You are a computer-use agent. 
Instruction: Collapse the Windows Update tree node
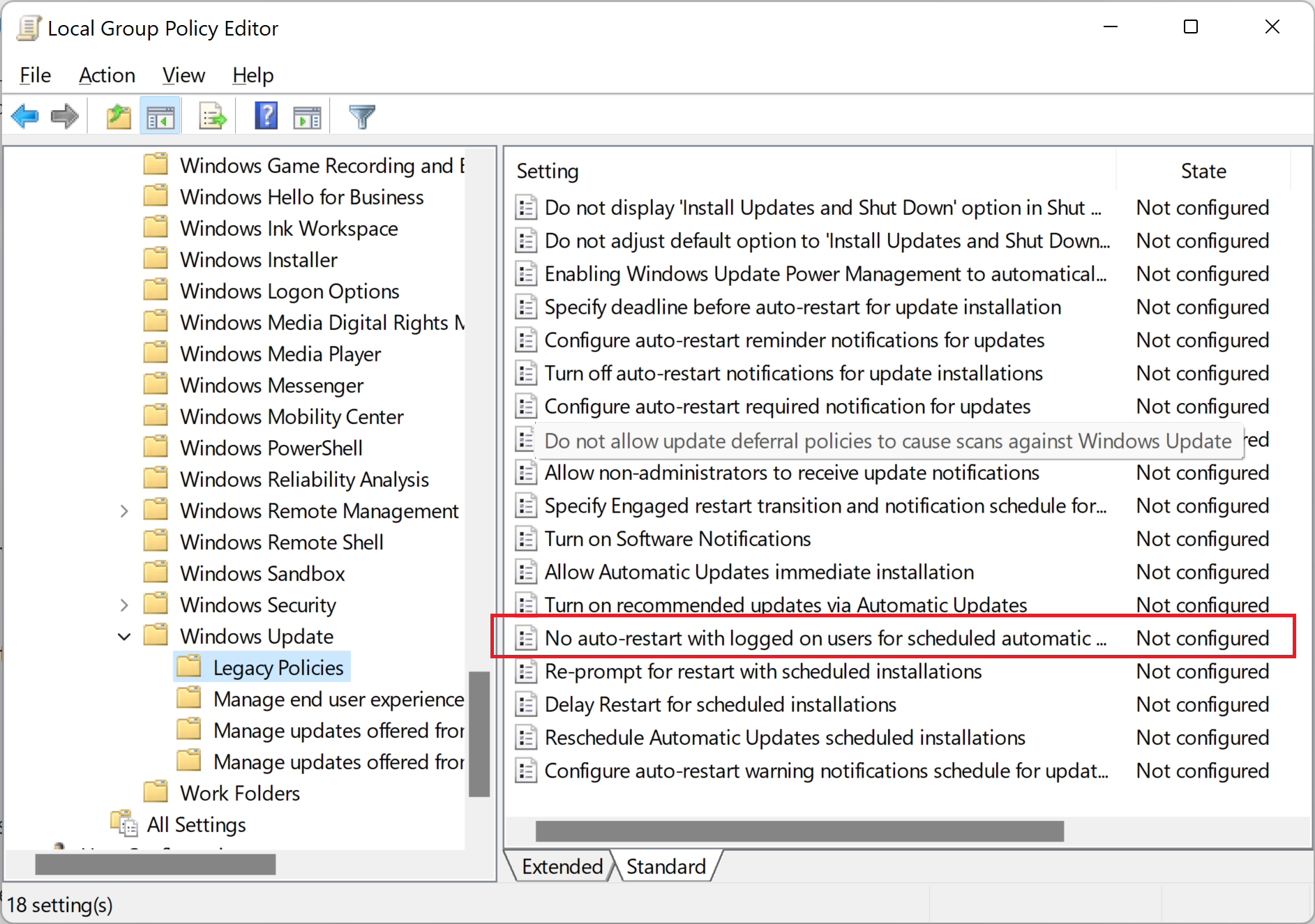pos(124,637)
